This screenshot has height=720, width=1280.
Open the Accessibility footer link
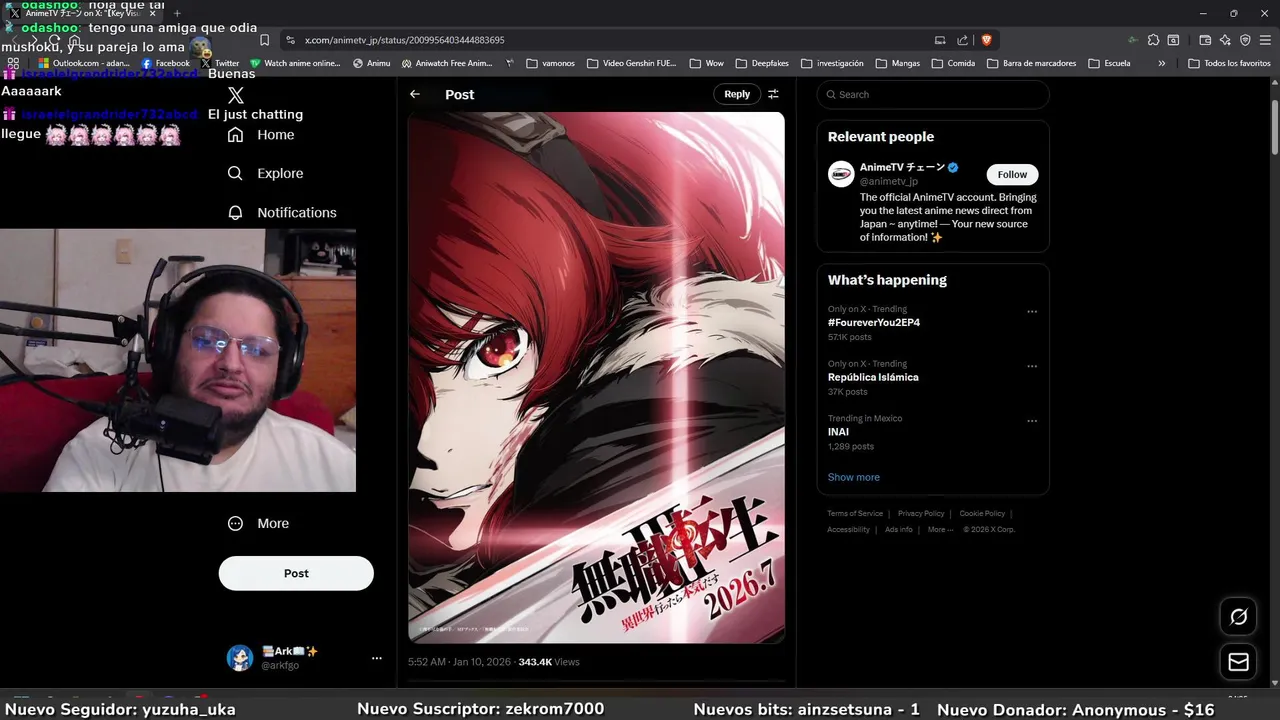pos(848,529)
